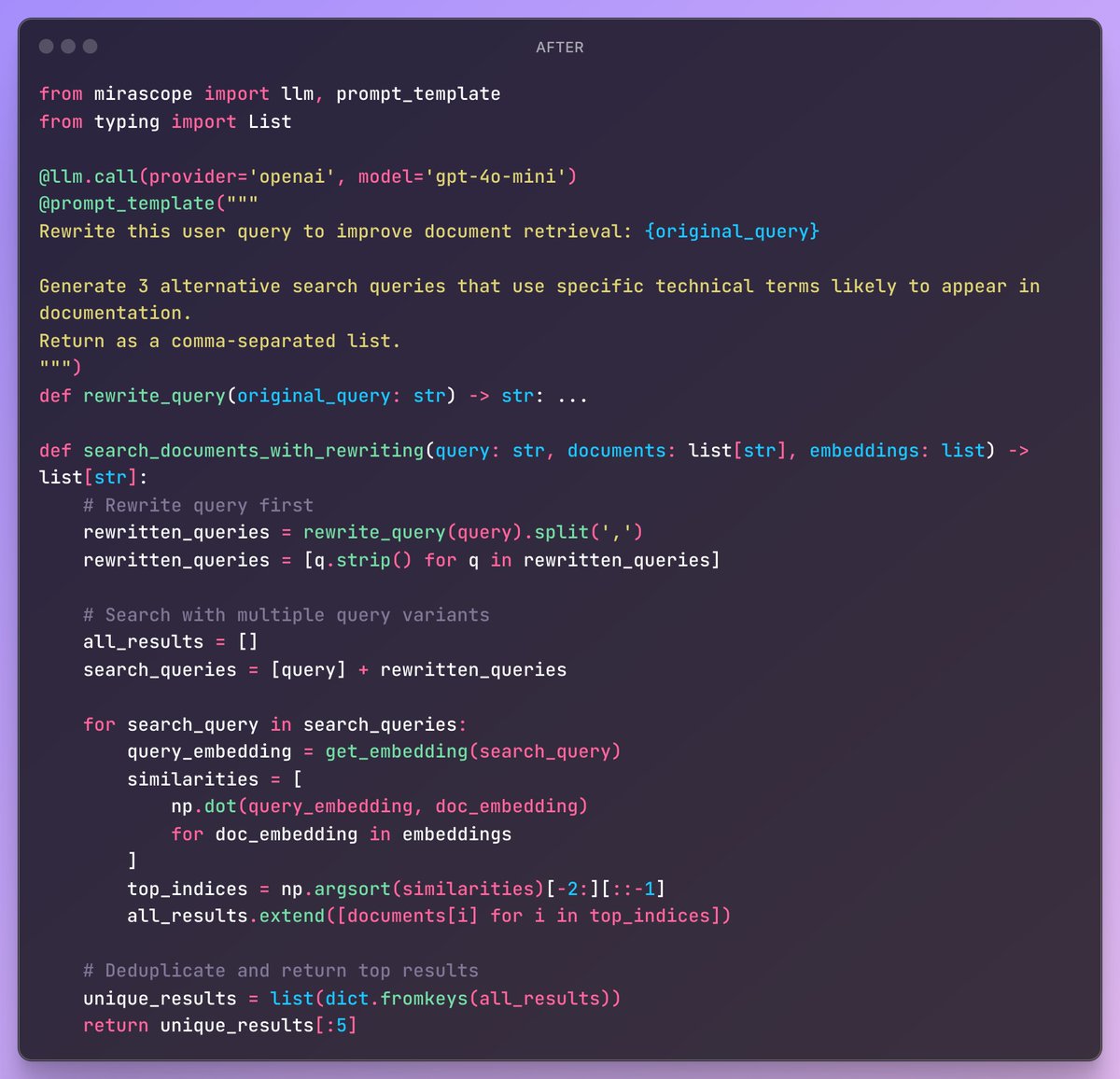The image size is (1120, 1079).
Task: Select the 'from typing import List' line
Action: point(165,122)
